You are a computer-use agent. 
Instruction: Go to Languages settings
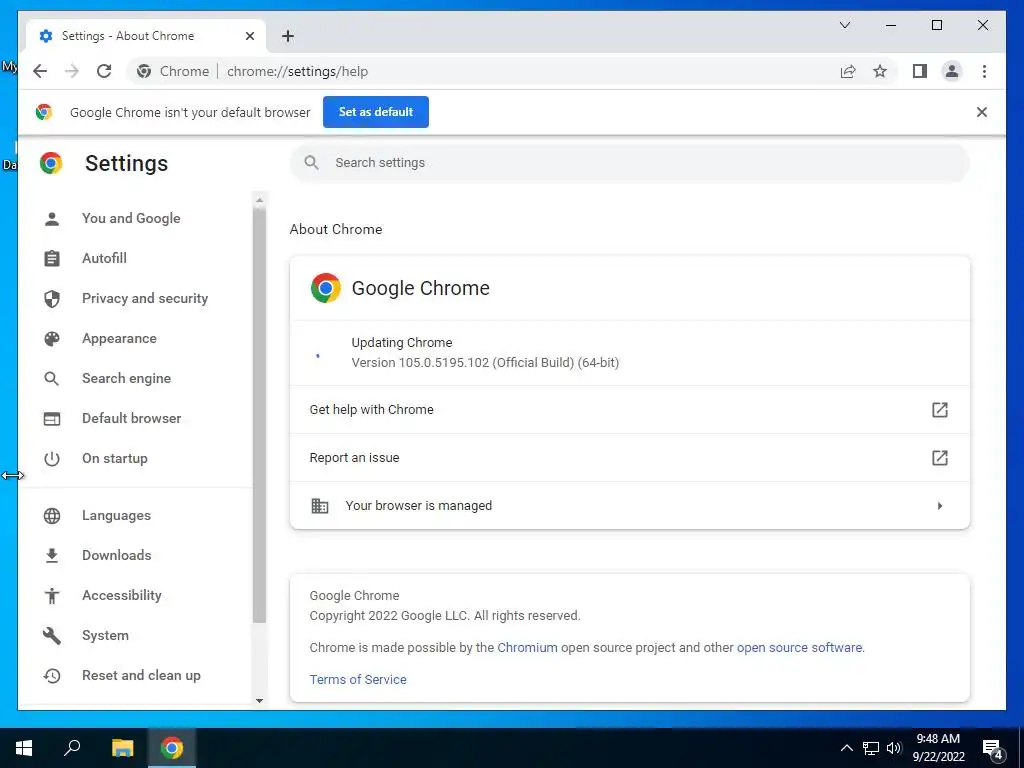pos(116,515)
